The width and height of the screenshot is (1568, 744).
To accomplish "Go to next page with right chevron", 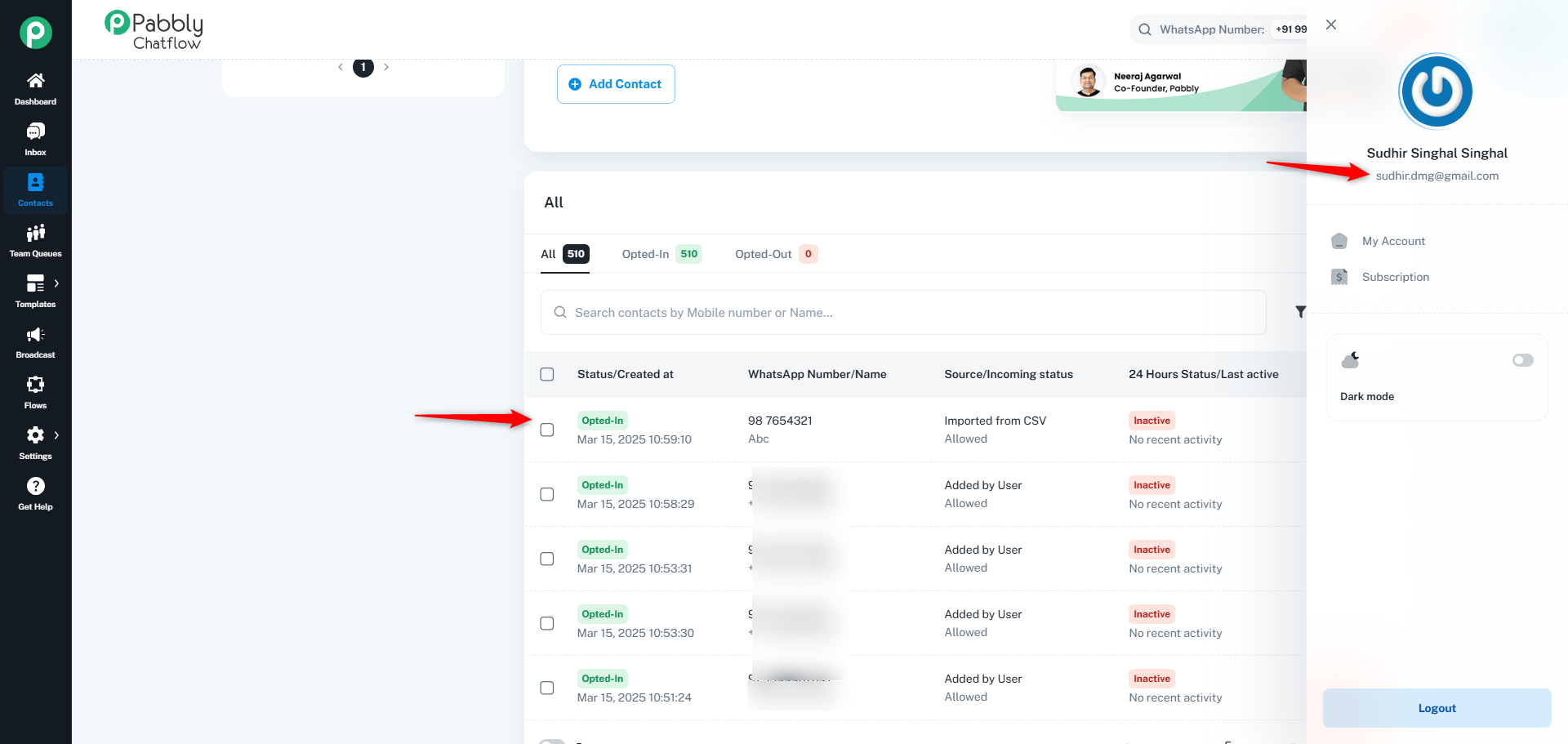I will click(386, 67).
